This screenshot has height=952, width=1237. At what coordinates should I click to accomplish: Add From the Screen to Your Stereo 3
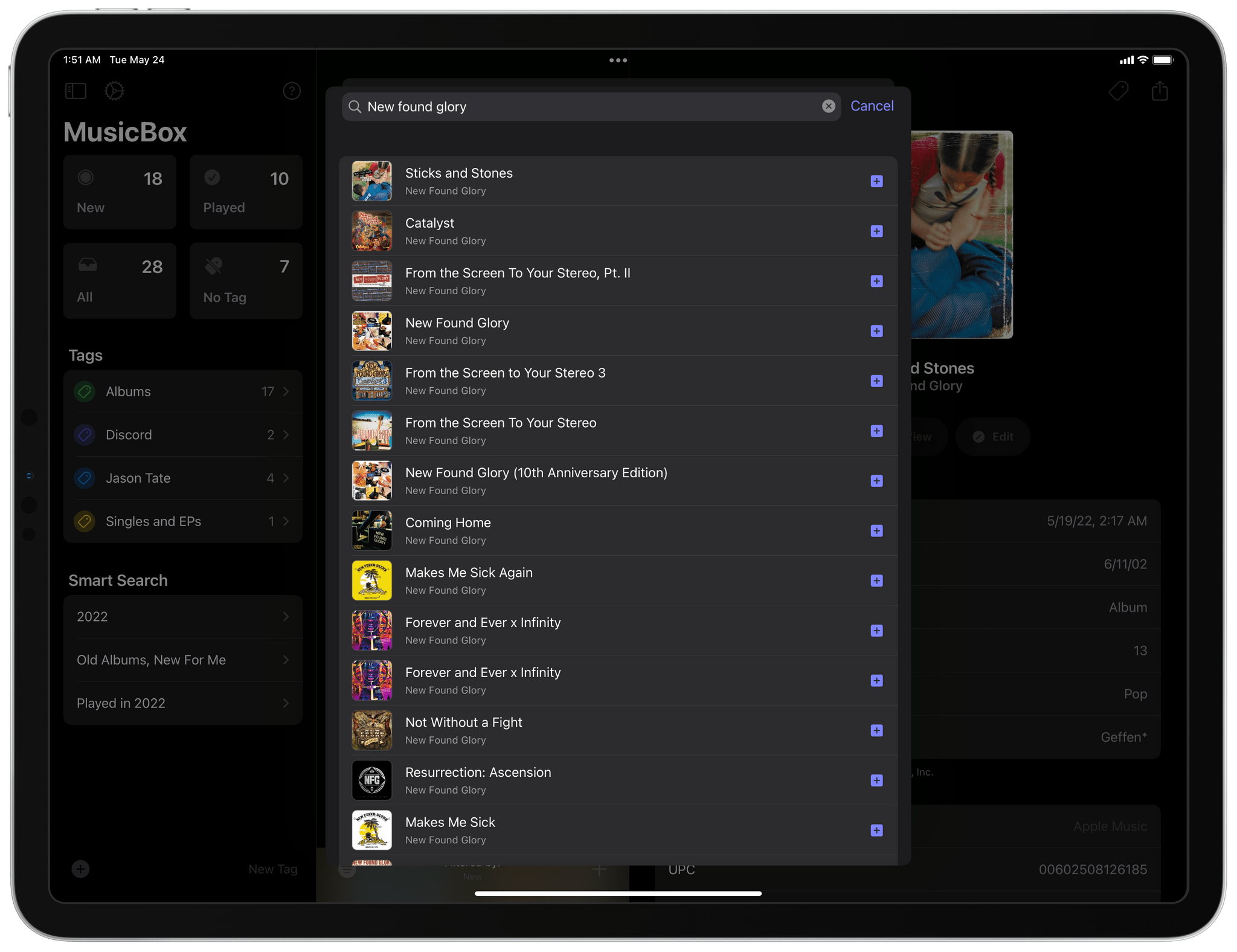click(x=876, y=381)
